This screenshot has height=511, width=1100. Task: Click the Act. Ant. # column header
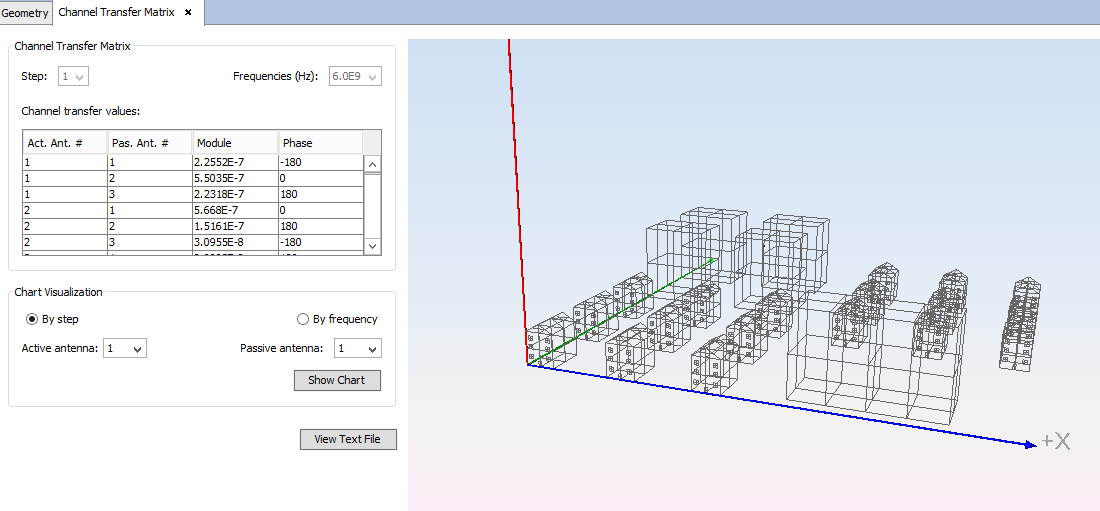coord(65,143)
